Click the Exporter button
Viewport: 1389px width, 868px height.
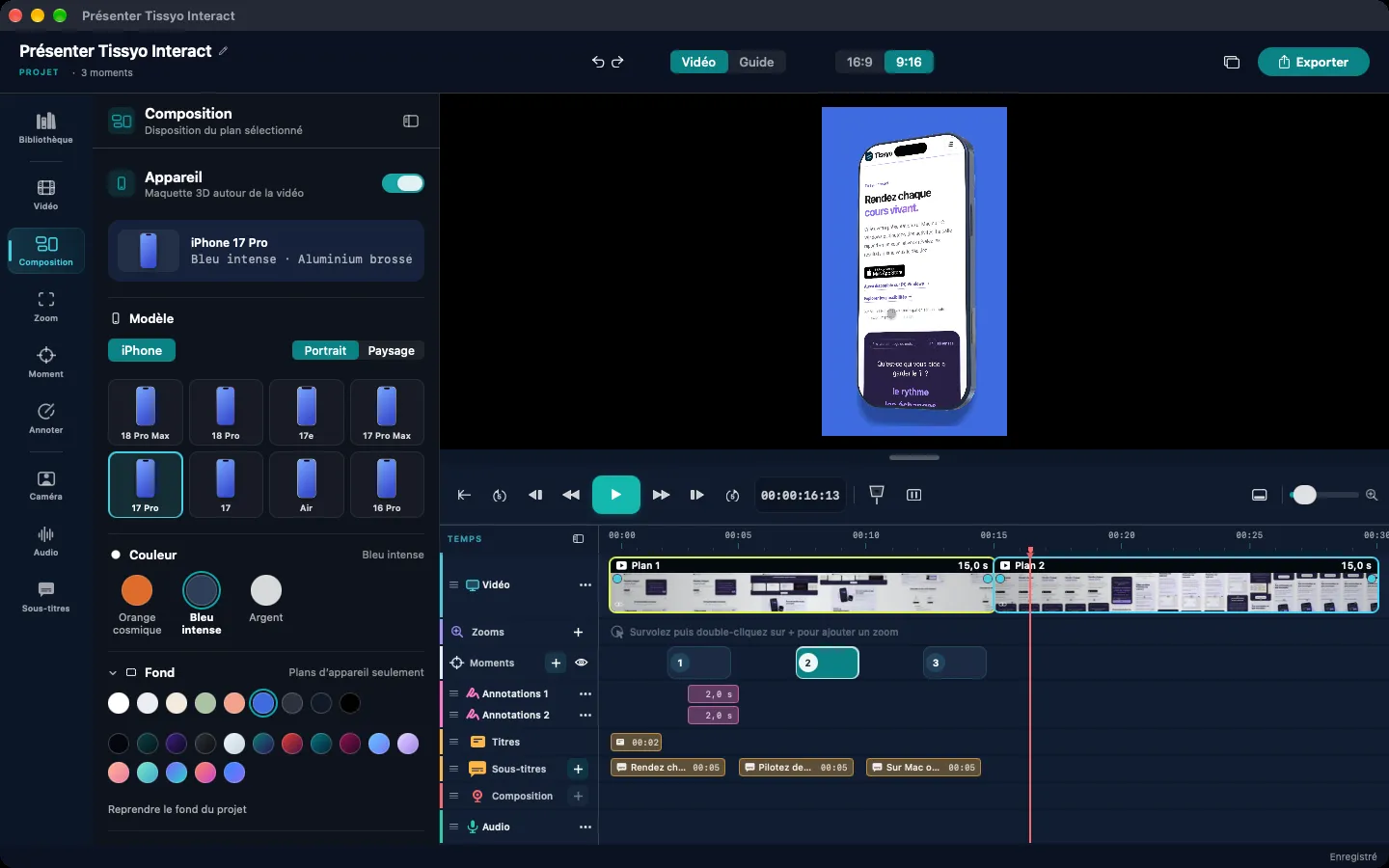click(1313, 62)
